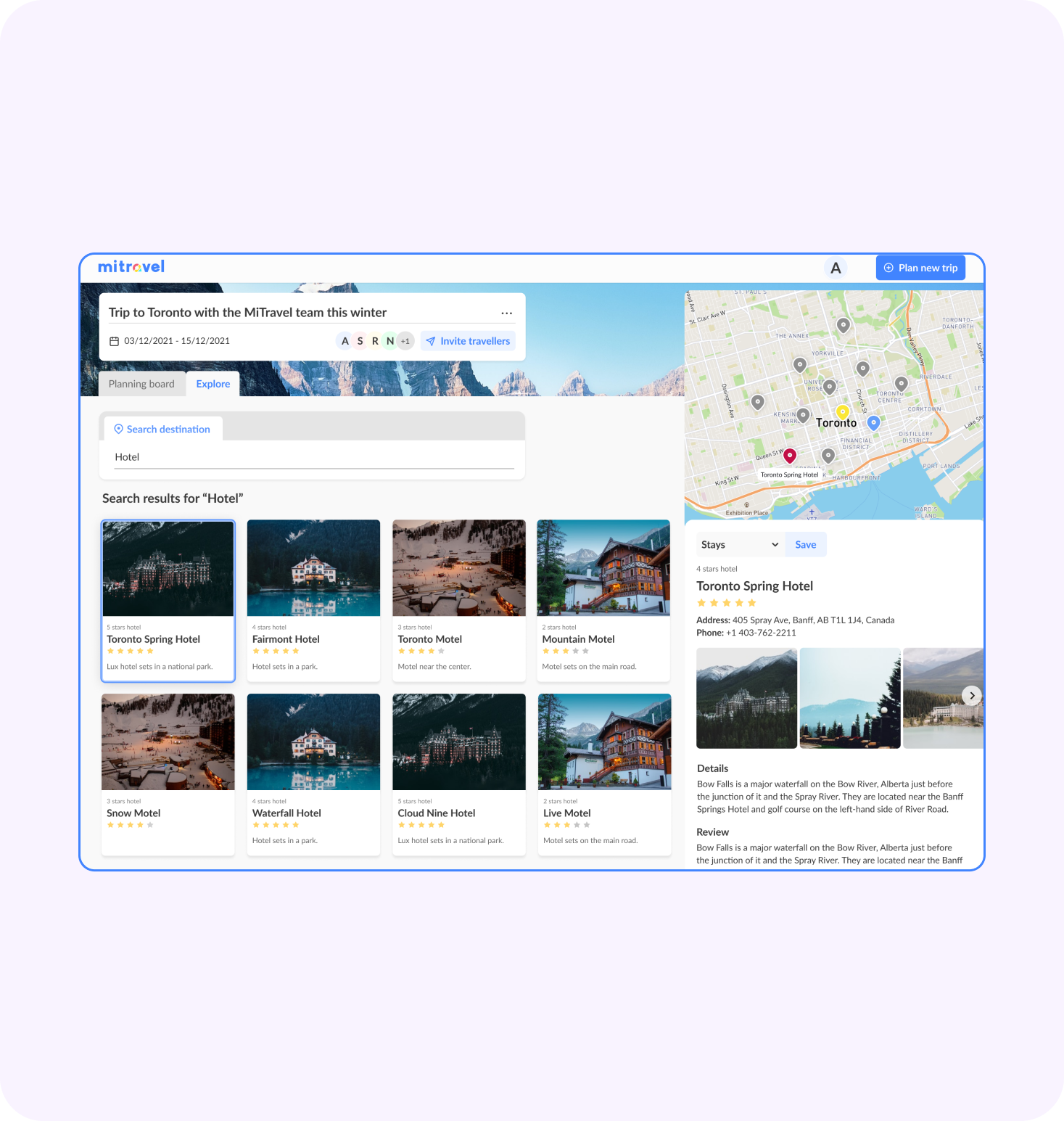The image size is (1064, 1121).
Task: Click the Plan new trip button
Action: click(x=920, y=268)
